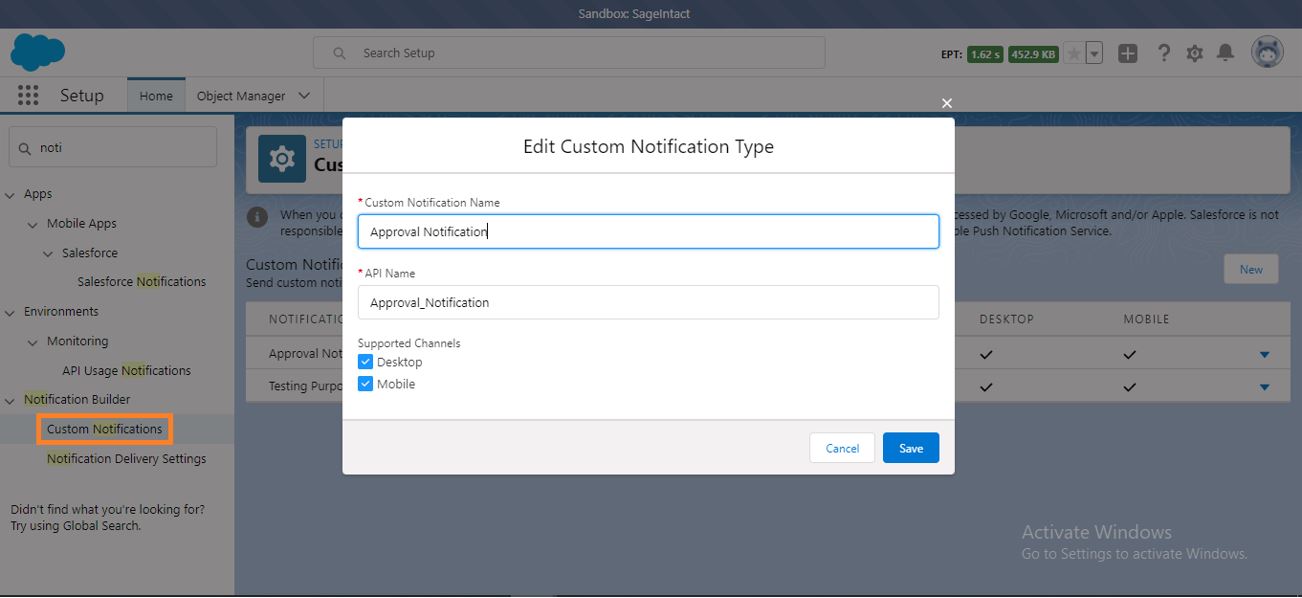
Task: Open row actions for Testing Purpose row
Action: point(1265,387)
